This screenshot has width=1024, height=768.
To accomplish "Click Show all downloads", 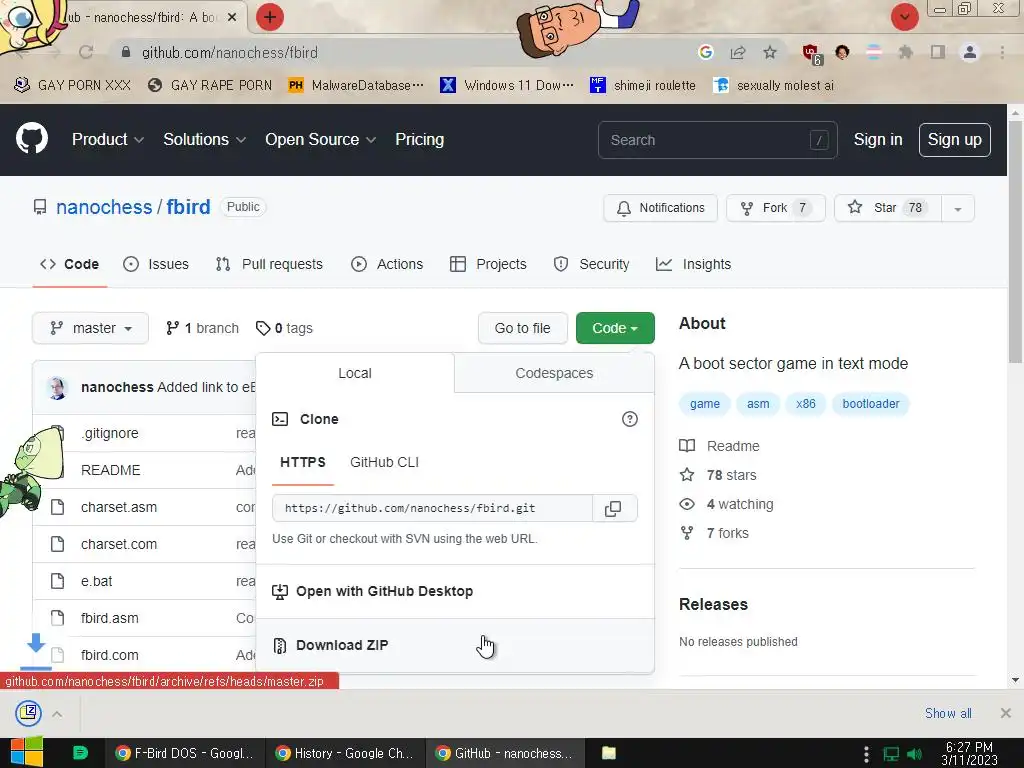I will 948,713.
